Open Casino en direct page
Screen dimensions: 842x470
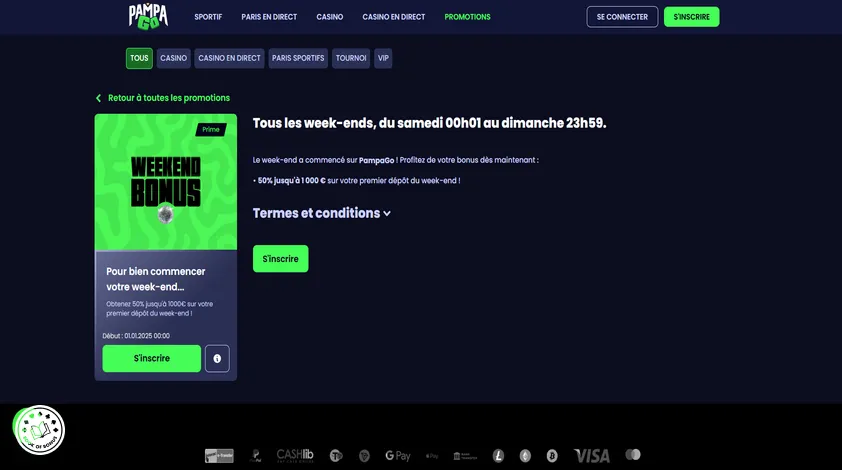pos(394,17)
